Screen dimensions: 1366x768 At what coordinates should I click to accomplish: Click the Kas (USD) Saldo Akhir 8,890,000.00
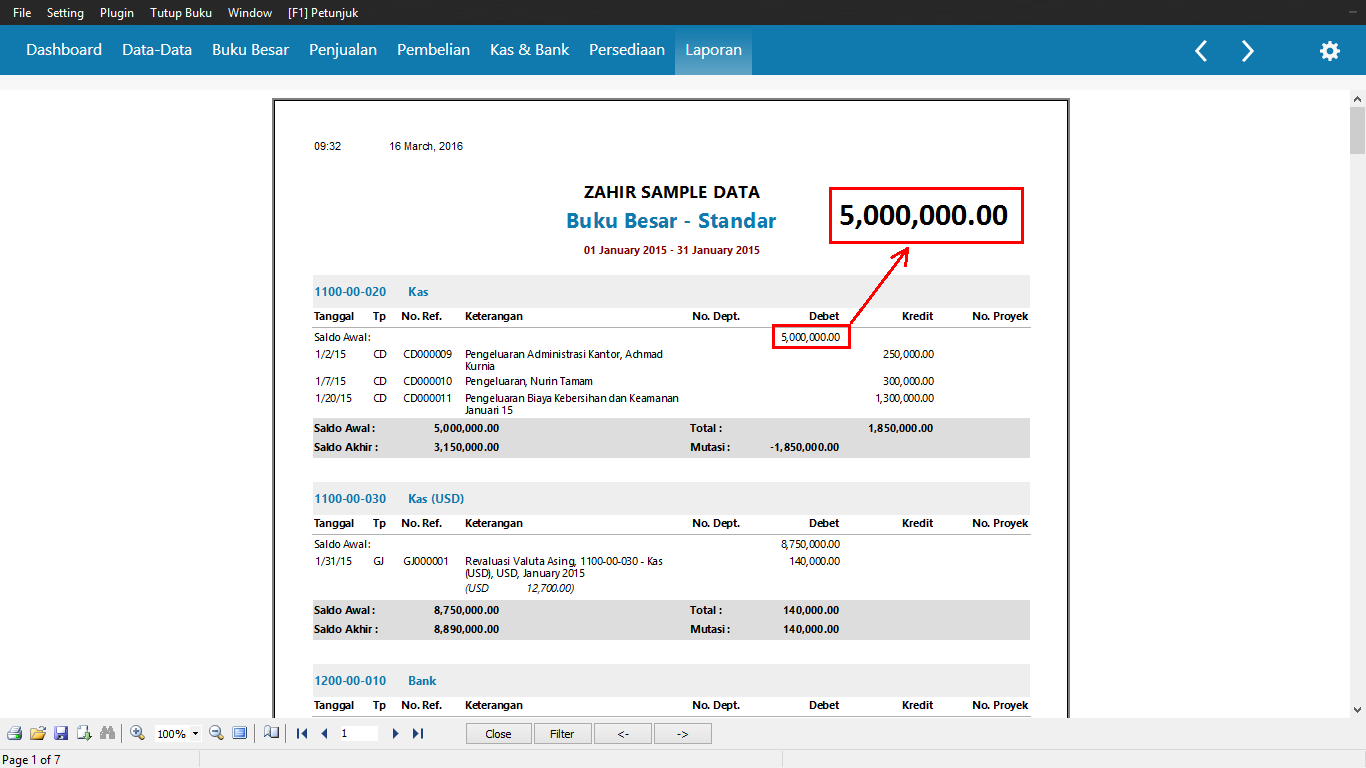tap(466, 629)
